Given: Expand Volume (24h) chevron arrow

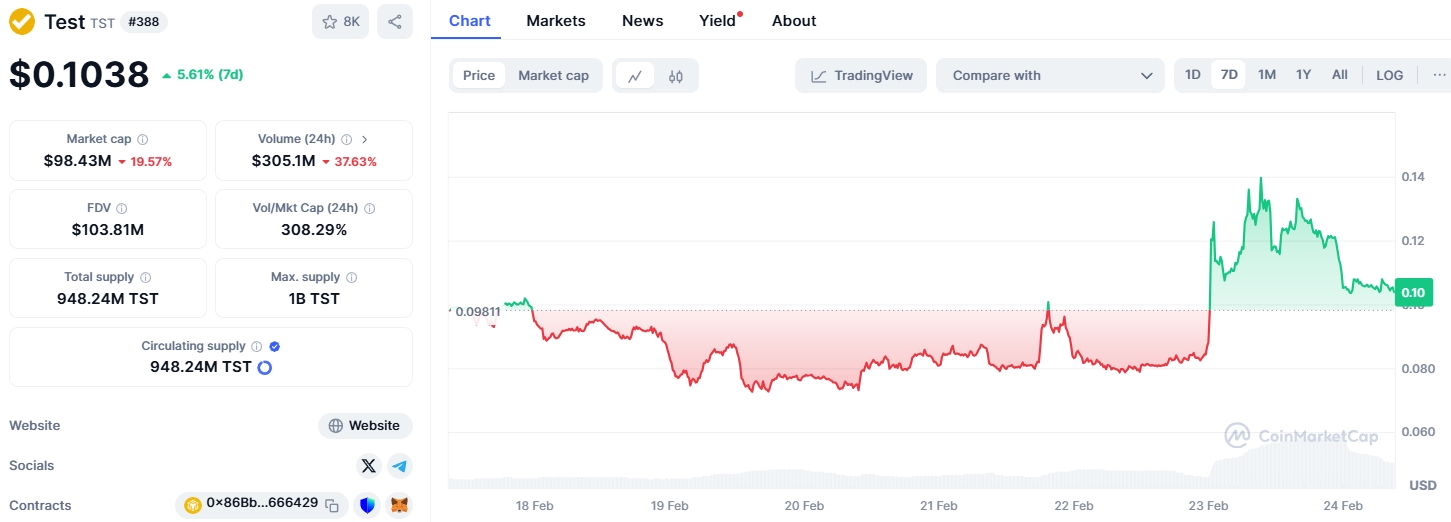Looking at the screenshot, I should [x=364, y=140].
